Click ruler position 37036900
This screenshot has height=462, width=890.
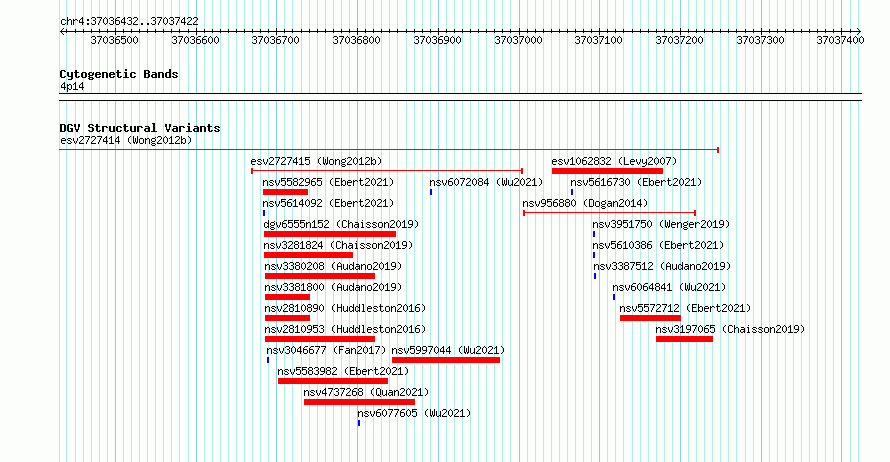tap(437, 40)
